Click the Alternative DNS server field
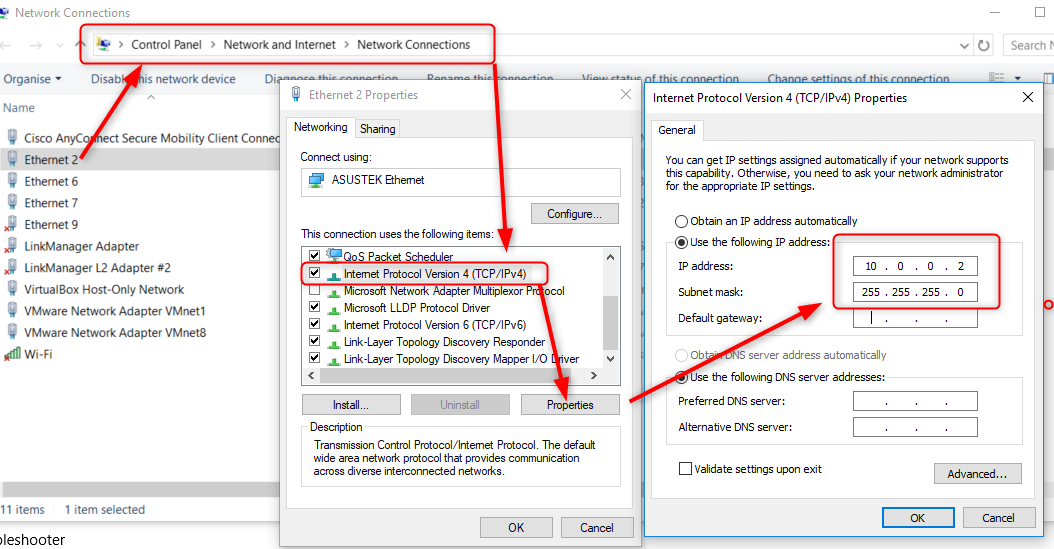 [x=915, y=427]
